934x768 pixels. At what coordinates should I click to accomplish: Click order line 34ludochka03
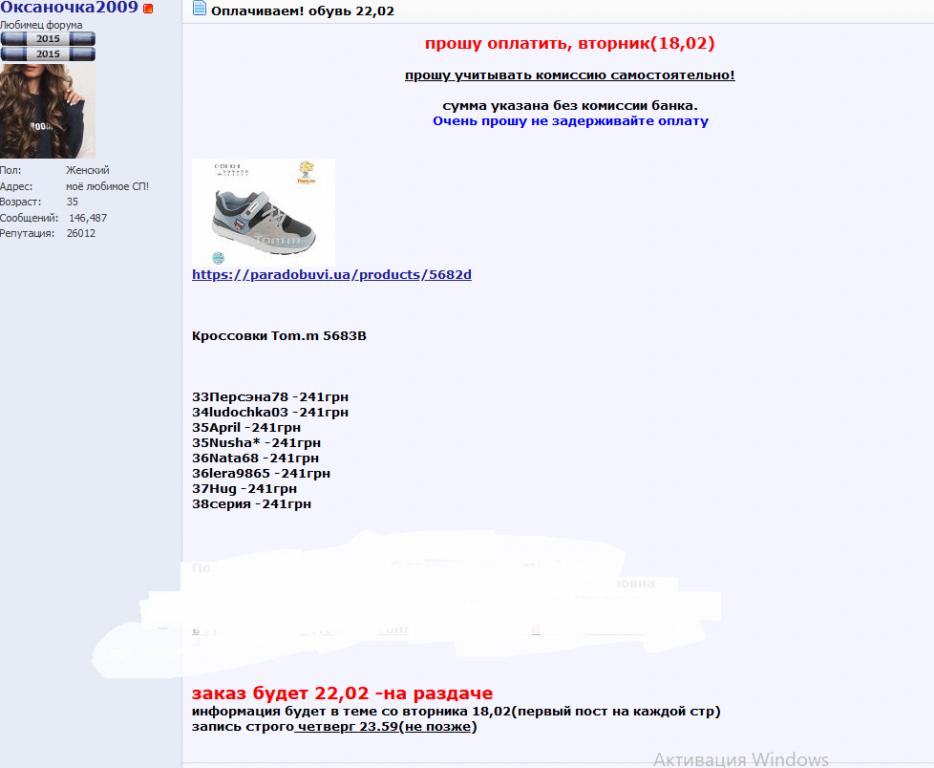[x=270, y=412]
